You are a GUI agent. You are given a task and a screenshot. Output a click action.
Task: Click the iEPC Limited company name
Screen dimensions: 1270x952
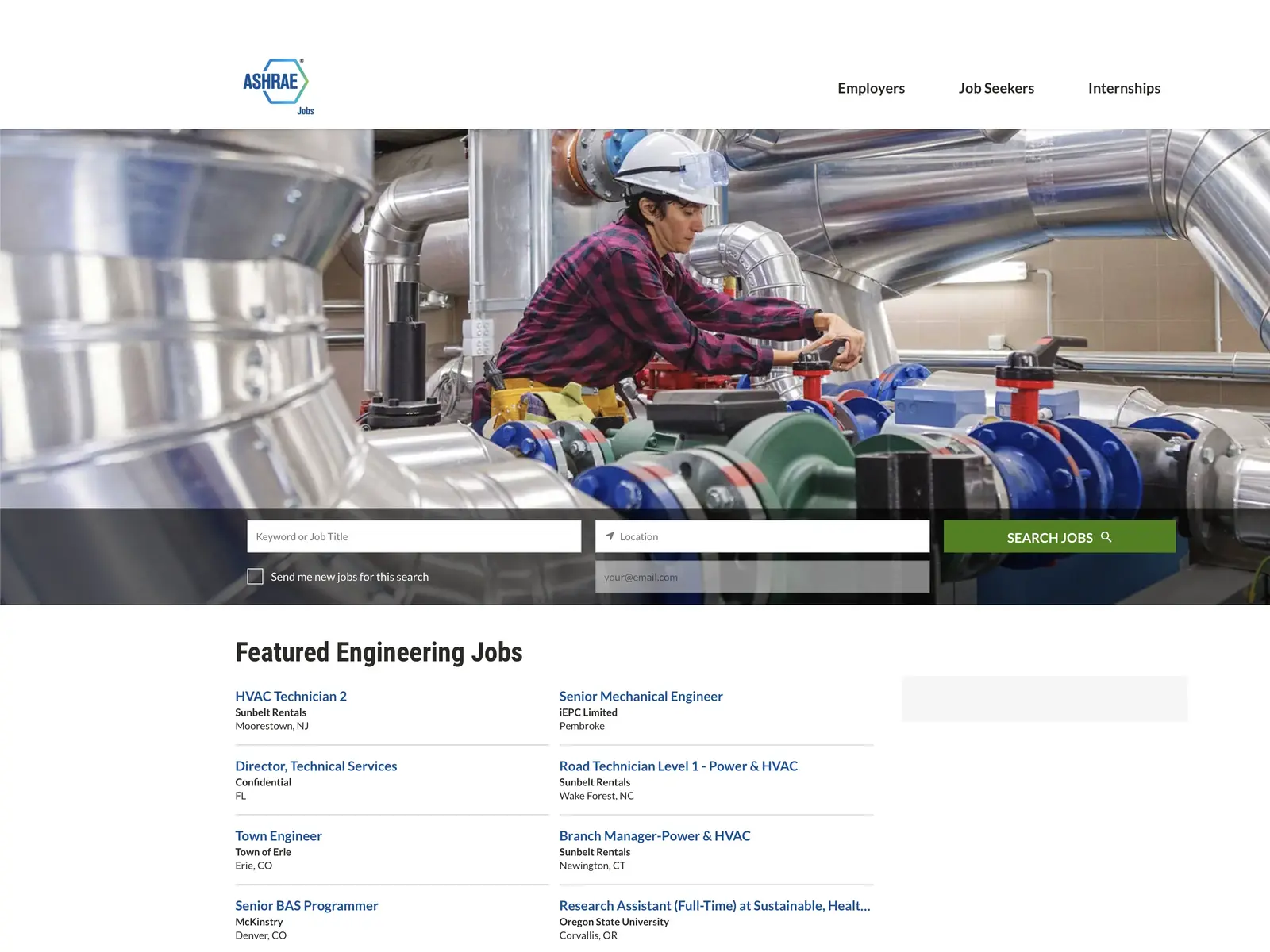tap(588, 712)
